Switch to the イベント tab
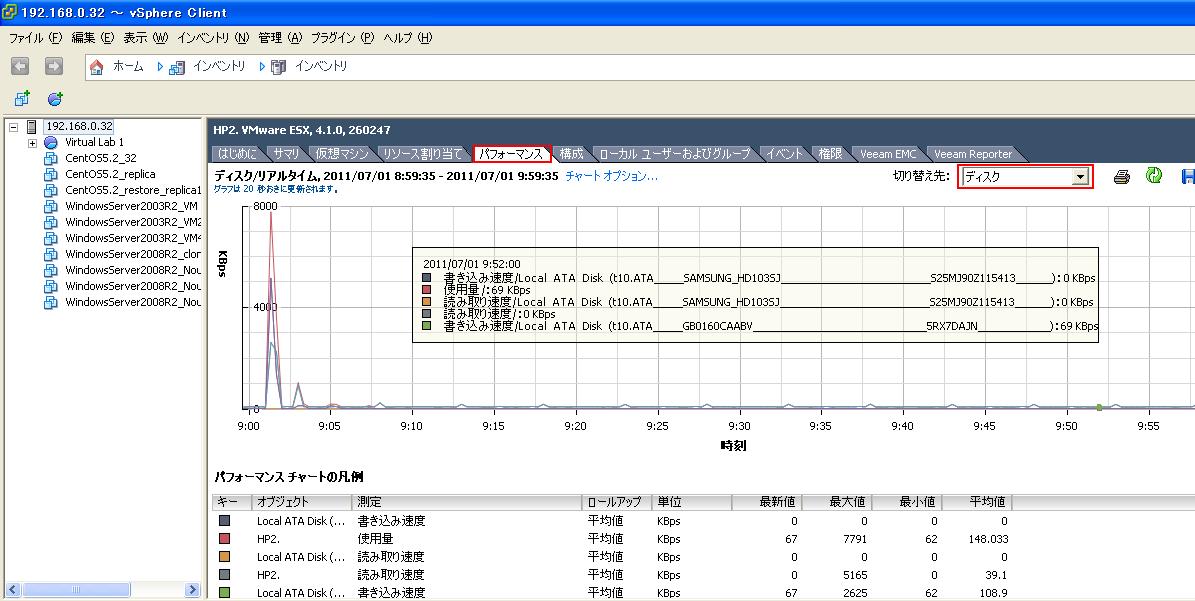Viewport: 1195px width, 601px height. click(x=785, y=154)
